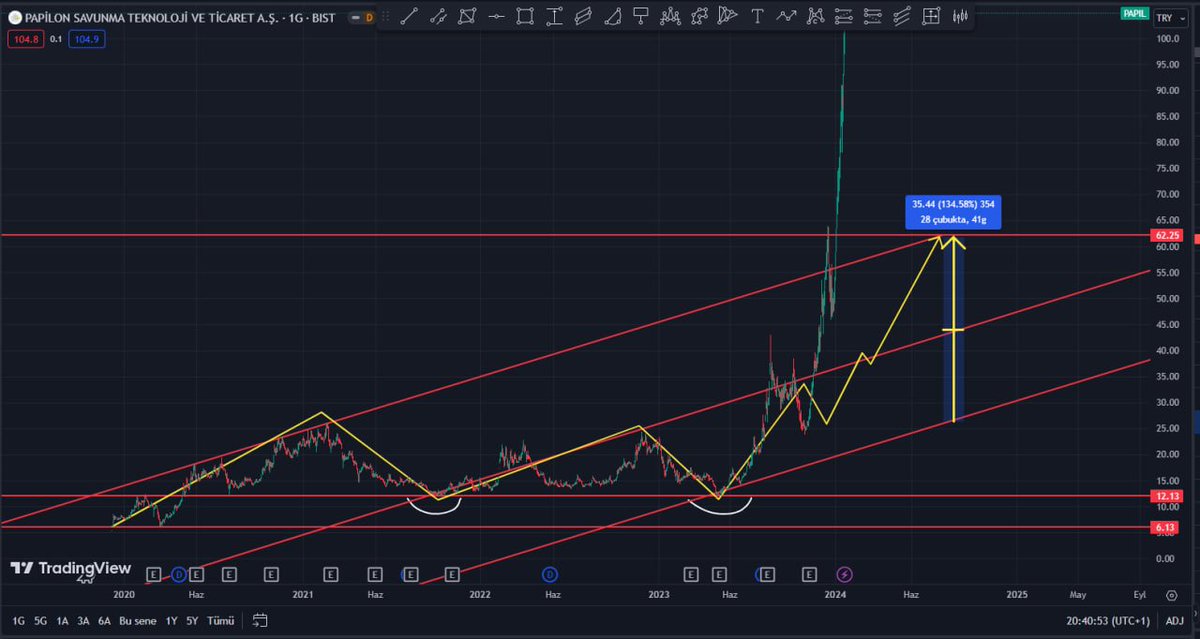Screen dimensions: 1200x639
Task: Choose the trend-based Fib extension tool
Action: pyautogui.click(x=872, y=16)
